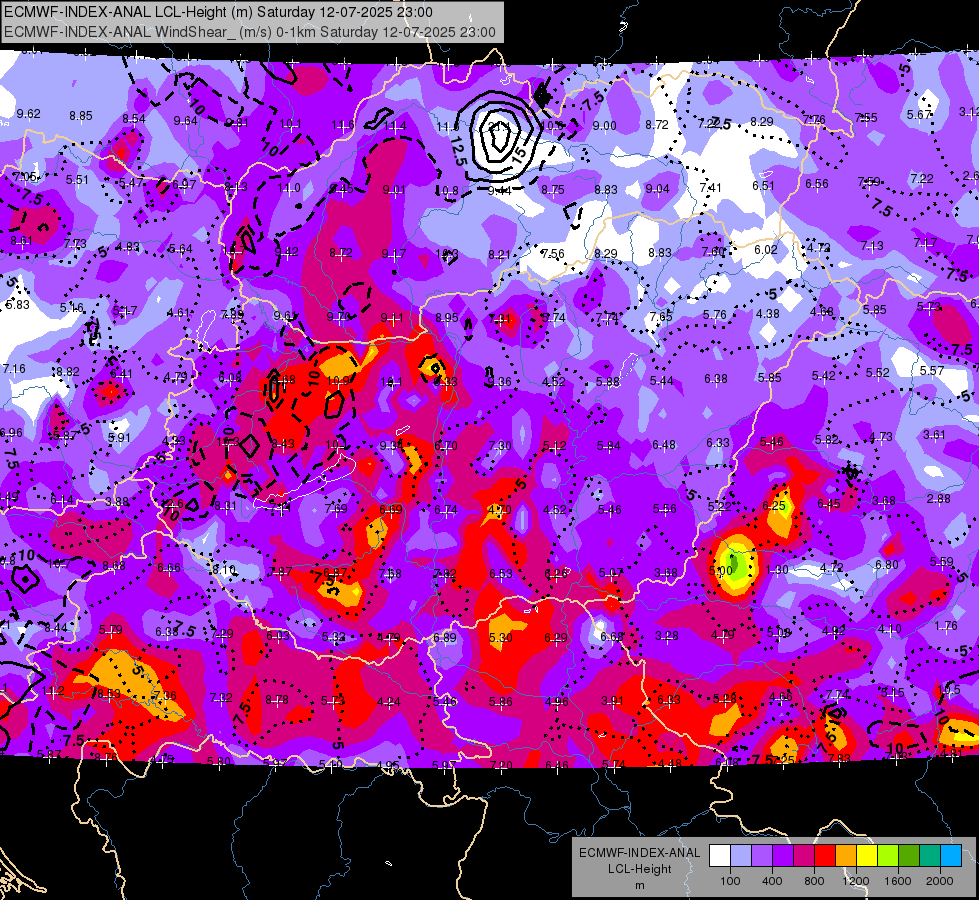979x900 pixels.
Task: Click the wind shear value 6.02
Action: click(766, 250)
